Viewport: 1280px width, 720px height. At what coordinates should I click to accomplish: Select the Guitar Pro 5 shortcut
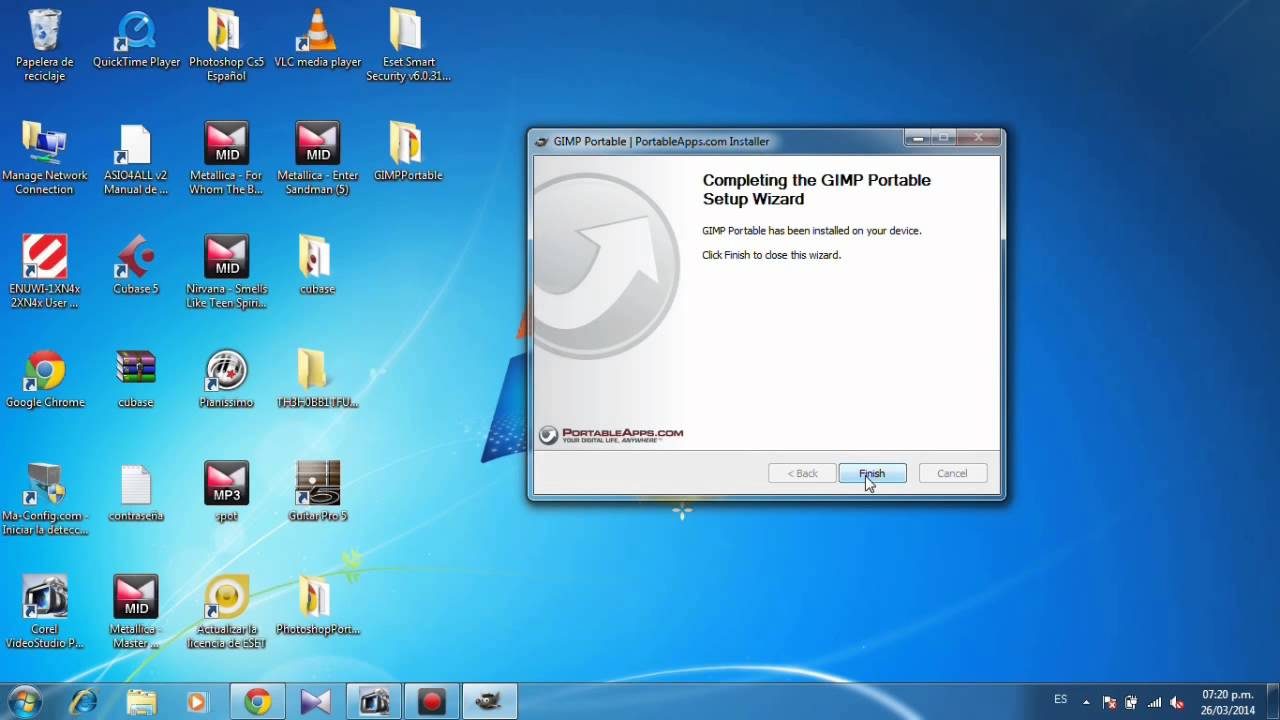[318, 493]
